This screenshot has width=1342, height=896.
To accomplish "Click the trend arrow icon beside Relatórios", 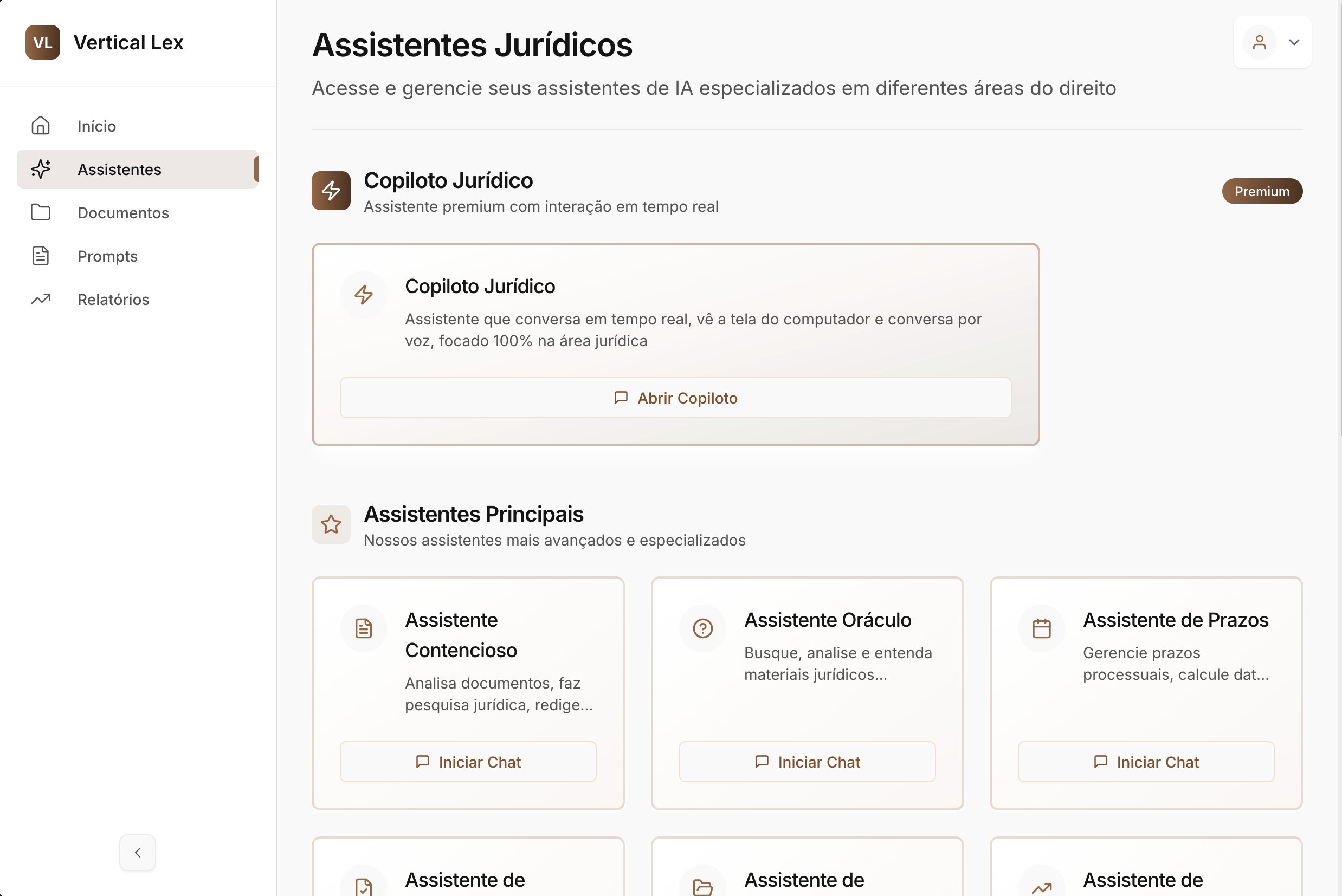I will tap(41, 300).
